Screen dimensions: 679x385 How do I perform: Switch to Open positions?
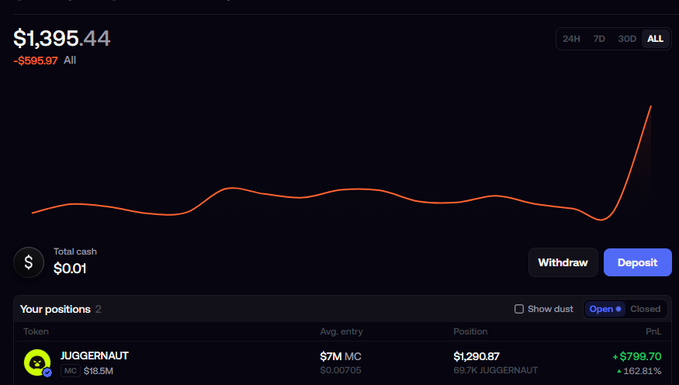tap(605, 309)
